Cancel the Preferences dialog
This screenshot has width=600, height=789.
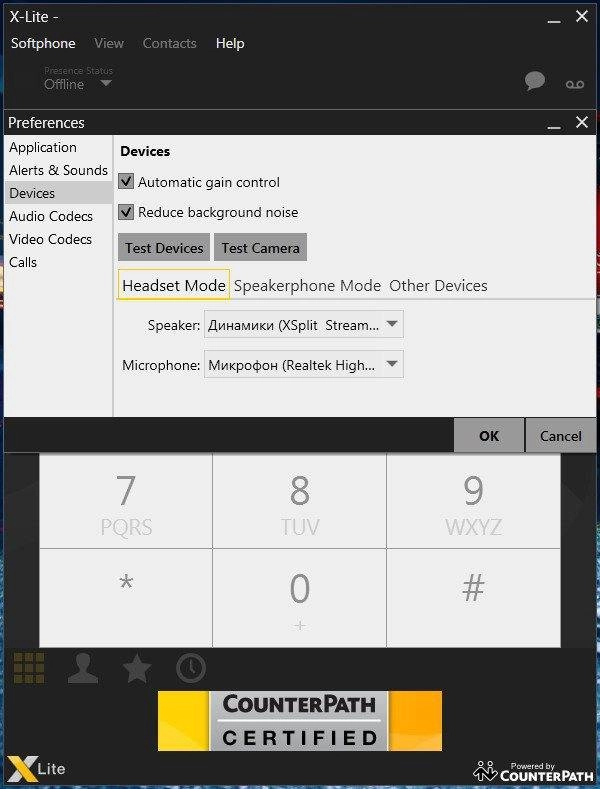click(561, 436)
